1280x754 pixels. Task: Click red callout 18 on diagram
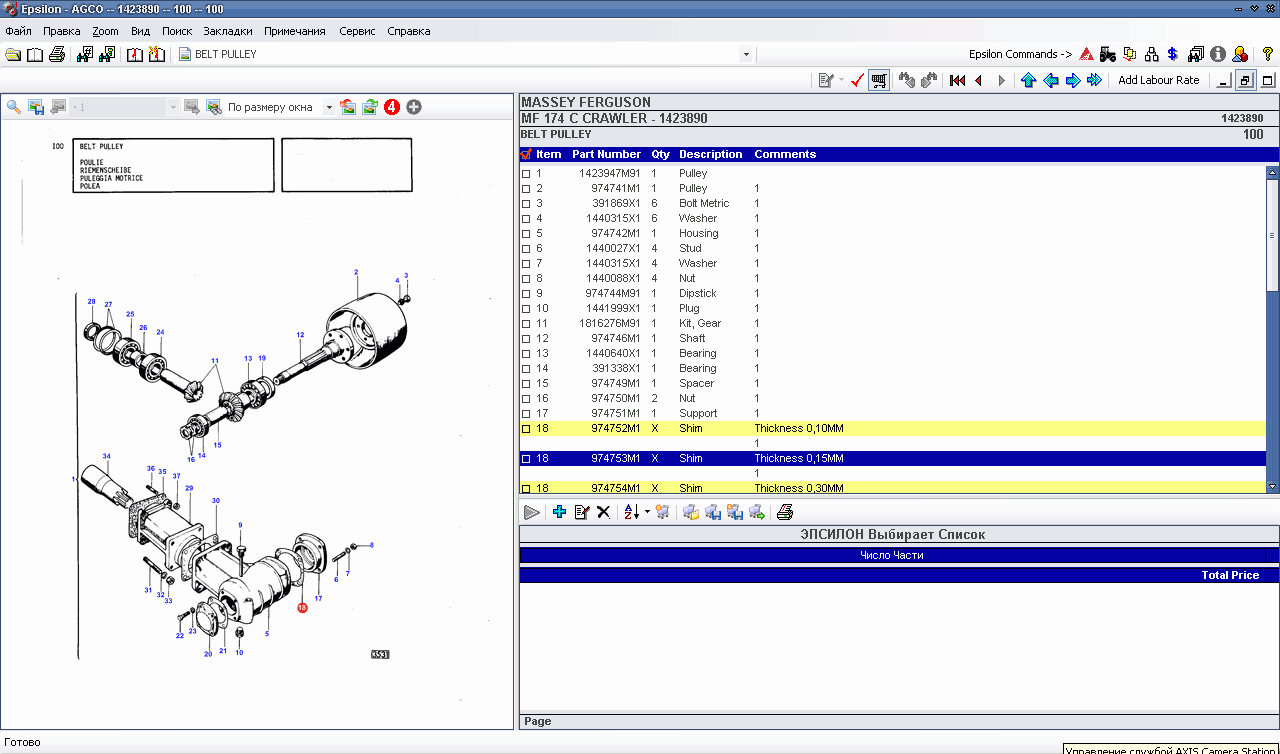tap(302, 607)
